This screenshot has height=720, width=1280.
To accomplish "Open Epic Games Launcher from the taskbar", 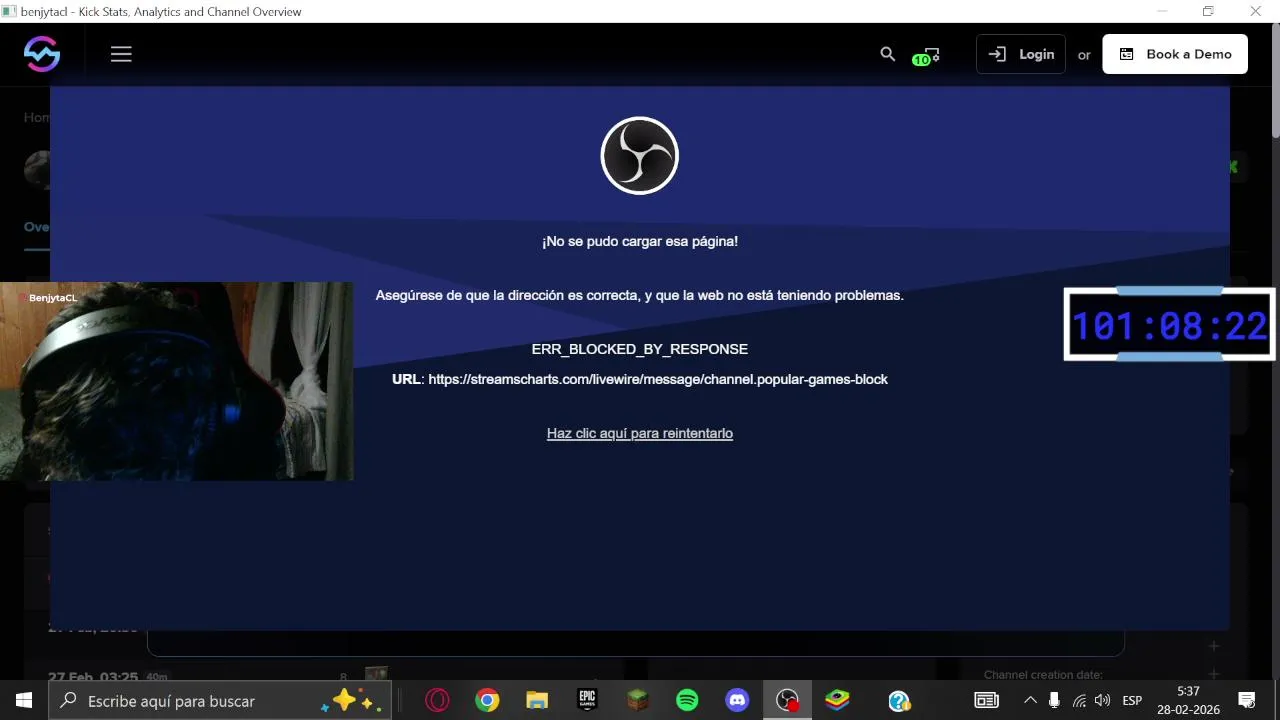I will 587,700.
